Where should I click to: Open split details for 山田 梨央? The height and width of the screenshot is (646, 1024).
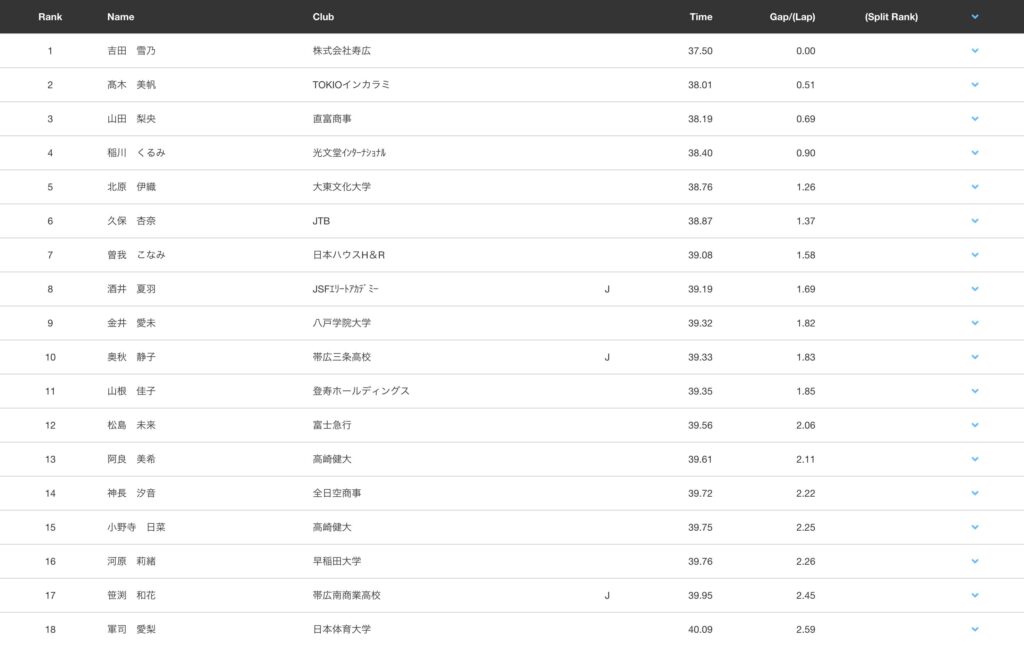tap(974, 119)
